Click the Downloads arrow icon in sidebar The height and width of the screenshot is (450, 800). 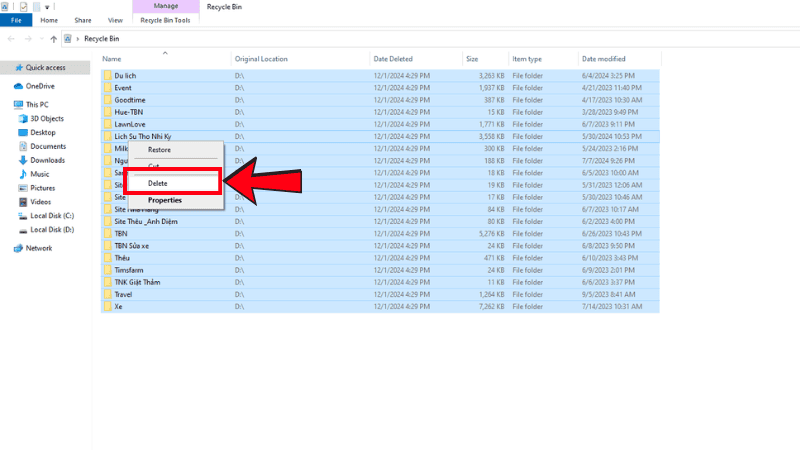pos(22,160)
